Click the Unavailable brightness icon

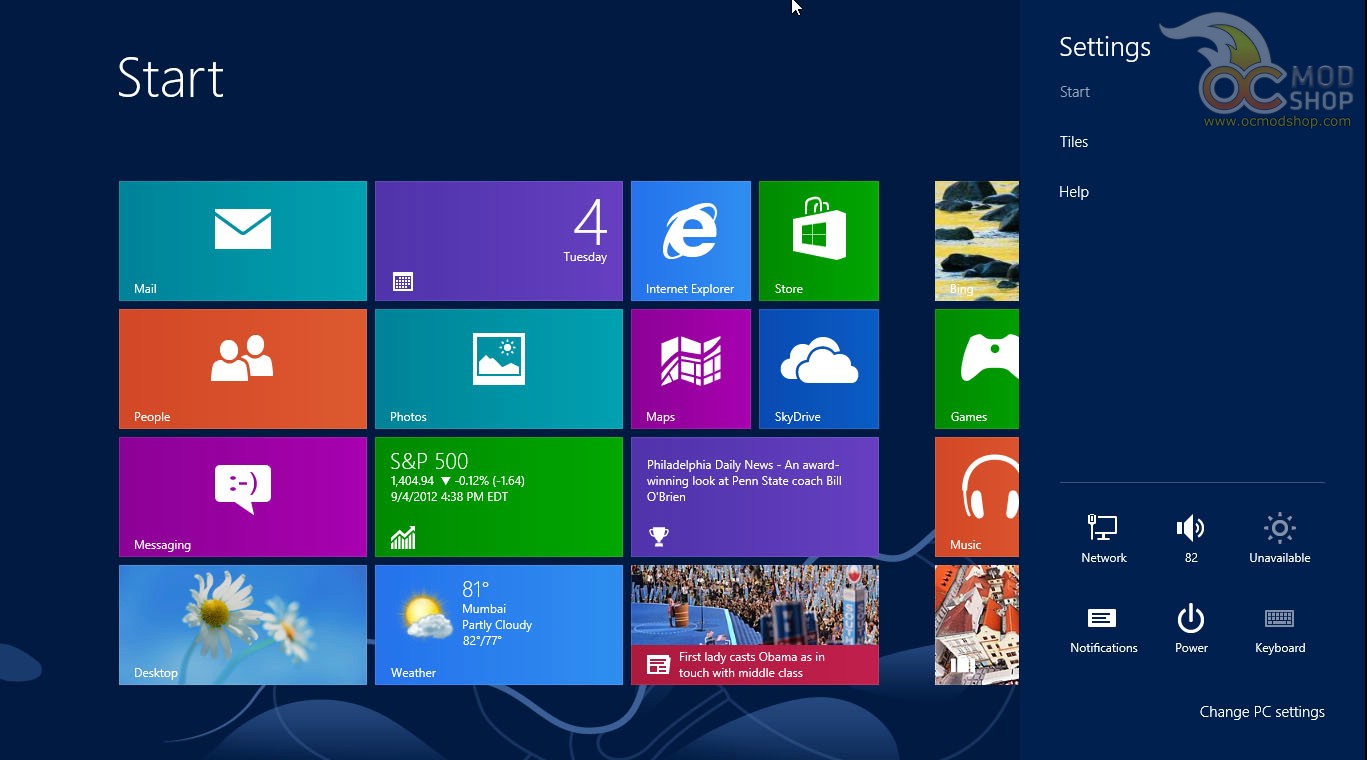[1280, 539]
